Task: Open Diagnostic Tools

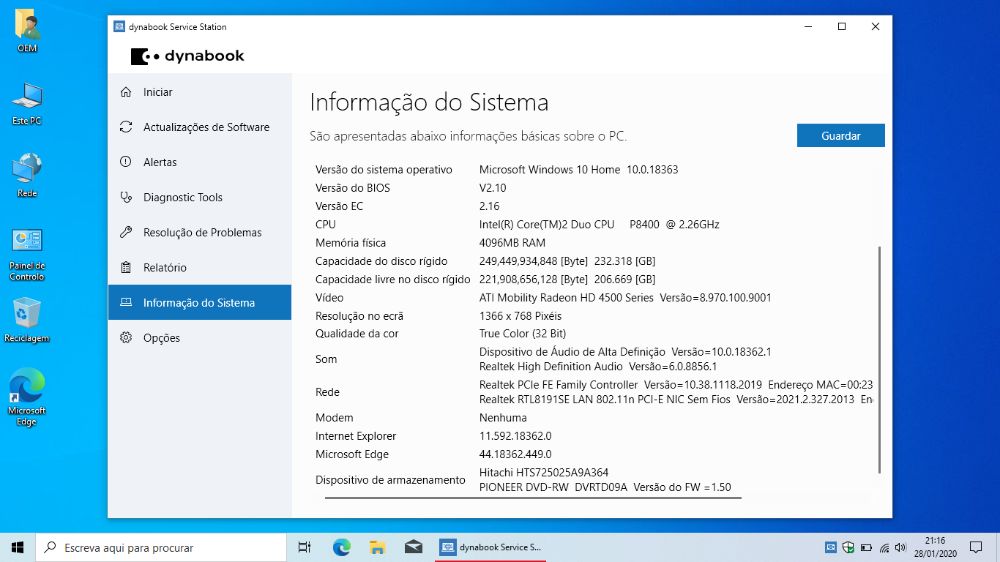Action: (x=200, y=197)
